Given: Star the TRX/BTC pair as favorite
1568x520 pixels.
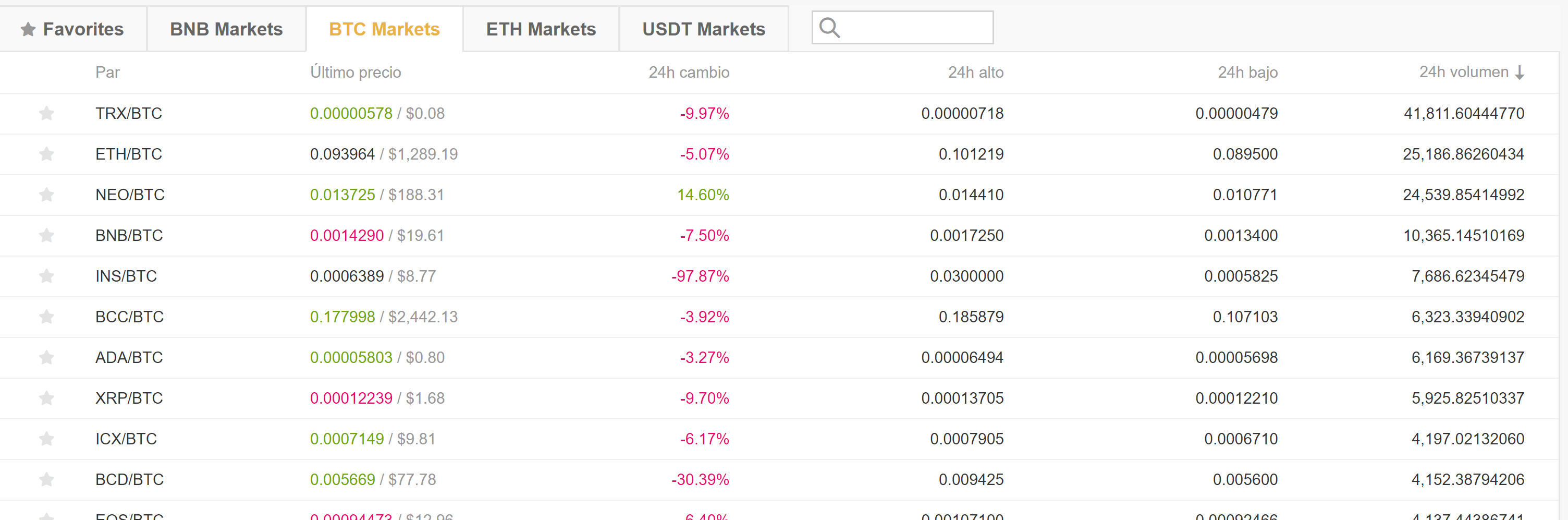Looking at the screenshot, I should coord(47,113).
